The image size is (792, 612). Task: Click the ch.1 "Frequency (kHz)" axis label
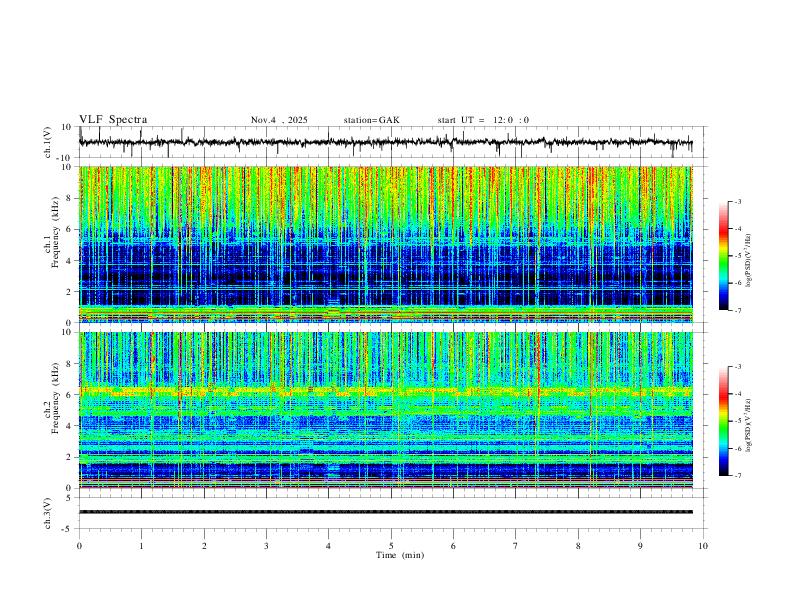[x=55, y=233]
